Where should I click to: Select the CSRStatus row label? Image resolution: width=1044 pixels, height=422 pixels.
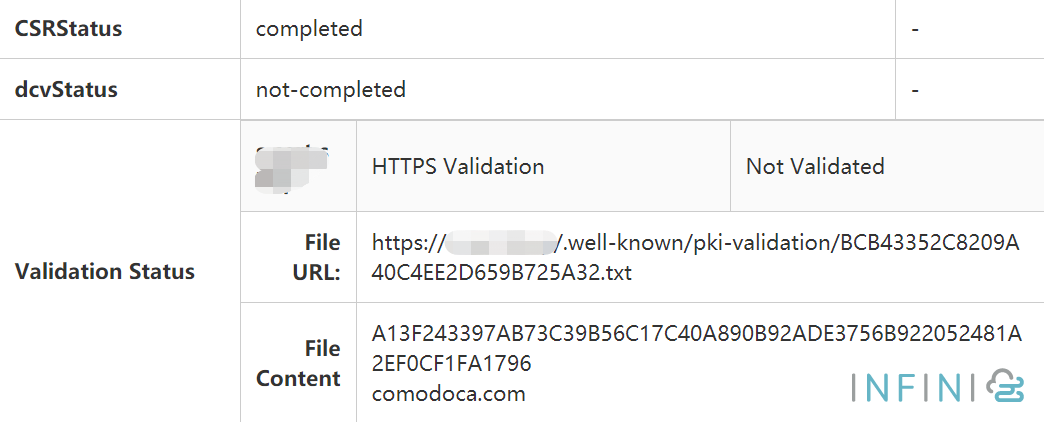69,29
